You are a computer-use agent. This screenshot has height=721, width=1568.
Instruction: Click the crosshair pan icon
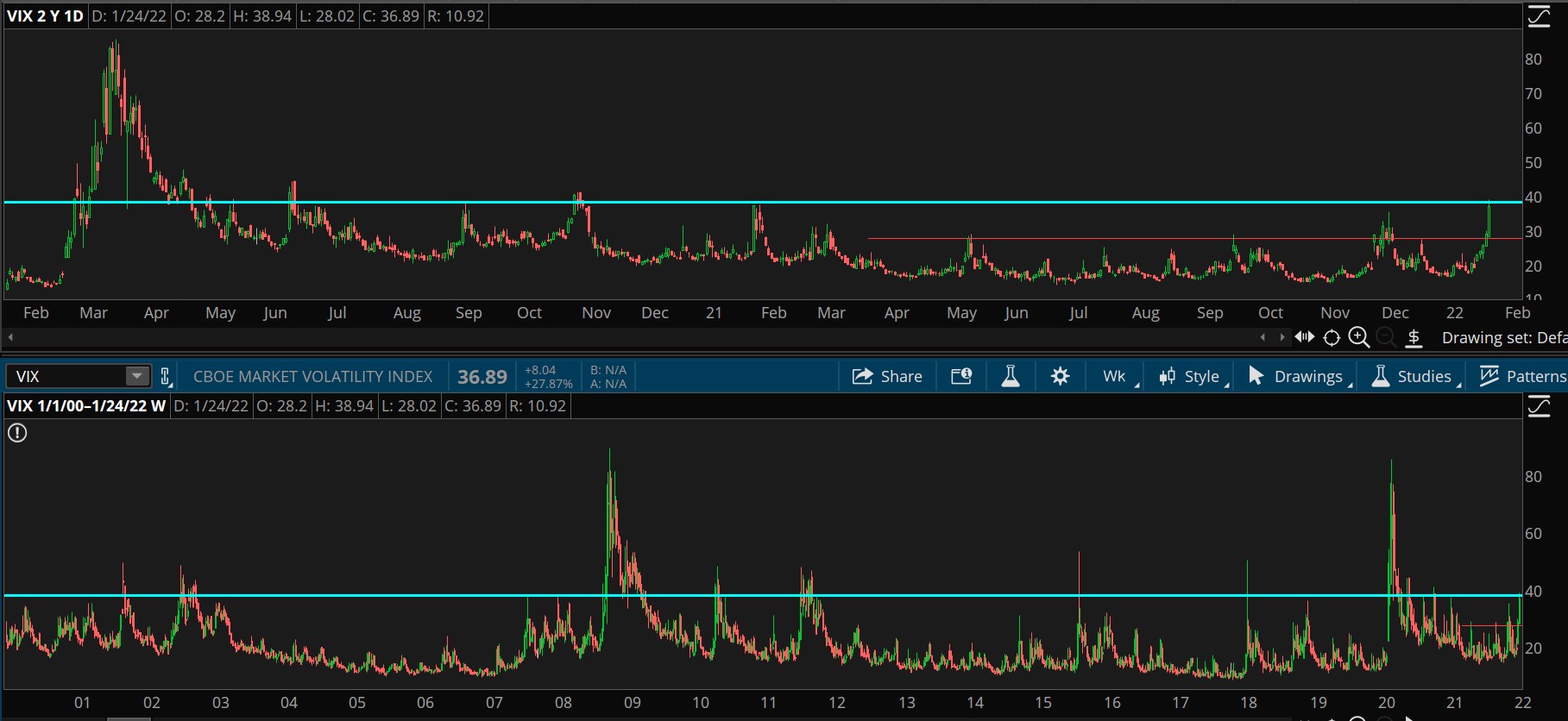(x=1332, y=338)
